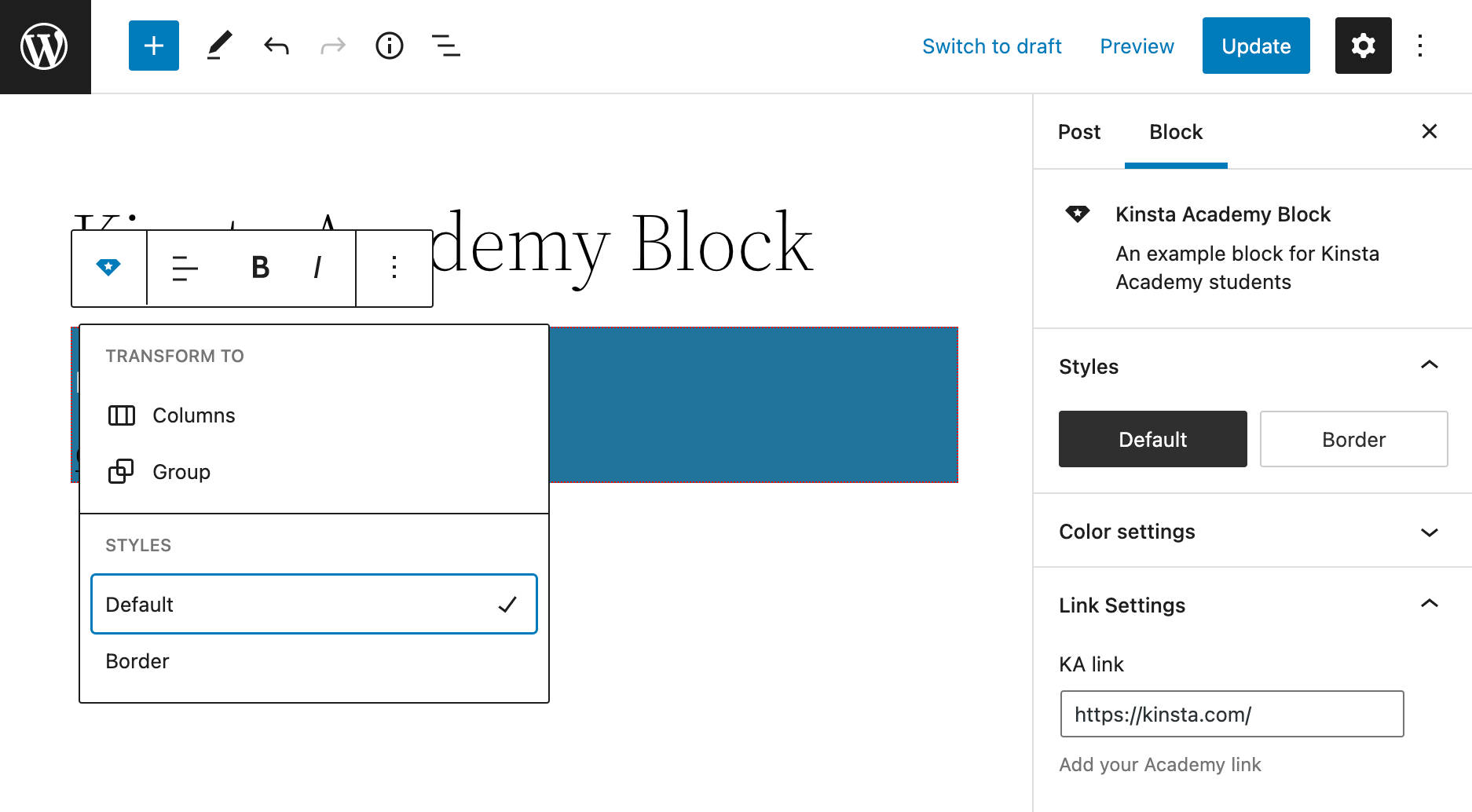Open the List View outline
The width and height of the screenshot is (1472, 812).
pos(445,46)
